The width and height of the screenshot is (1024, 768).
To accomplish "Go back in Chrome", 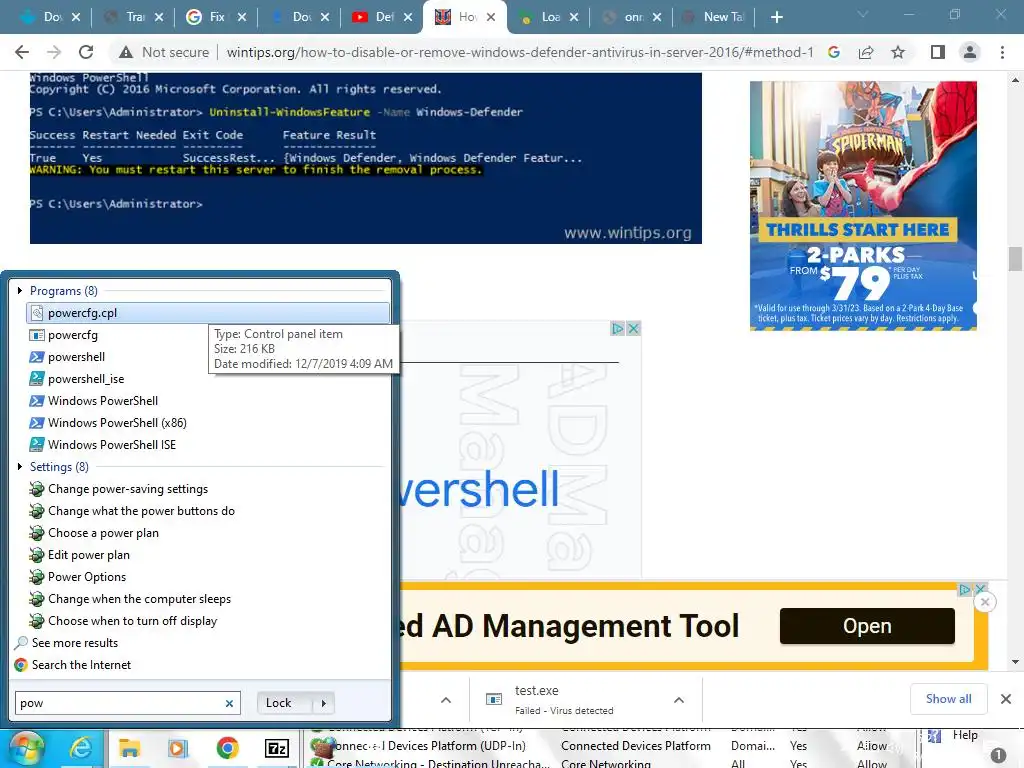I will click(22, 52).
